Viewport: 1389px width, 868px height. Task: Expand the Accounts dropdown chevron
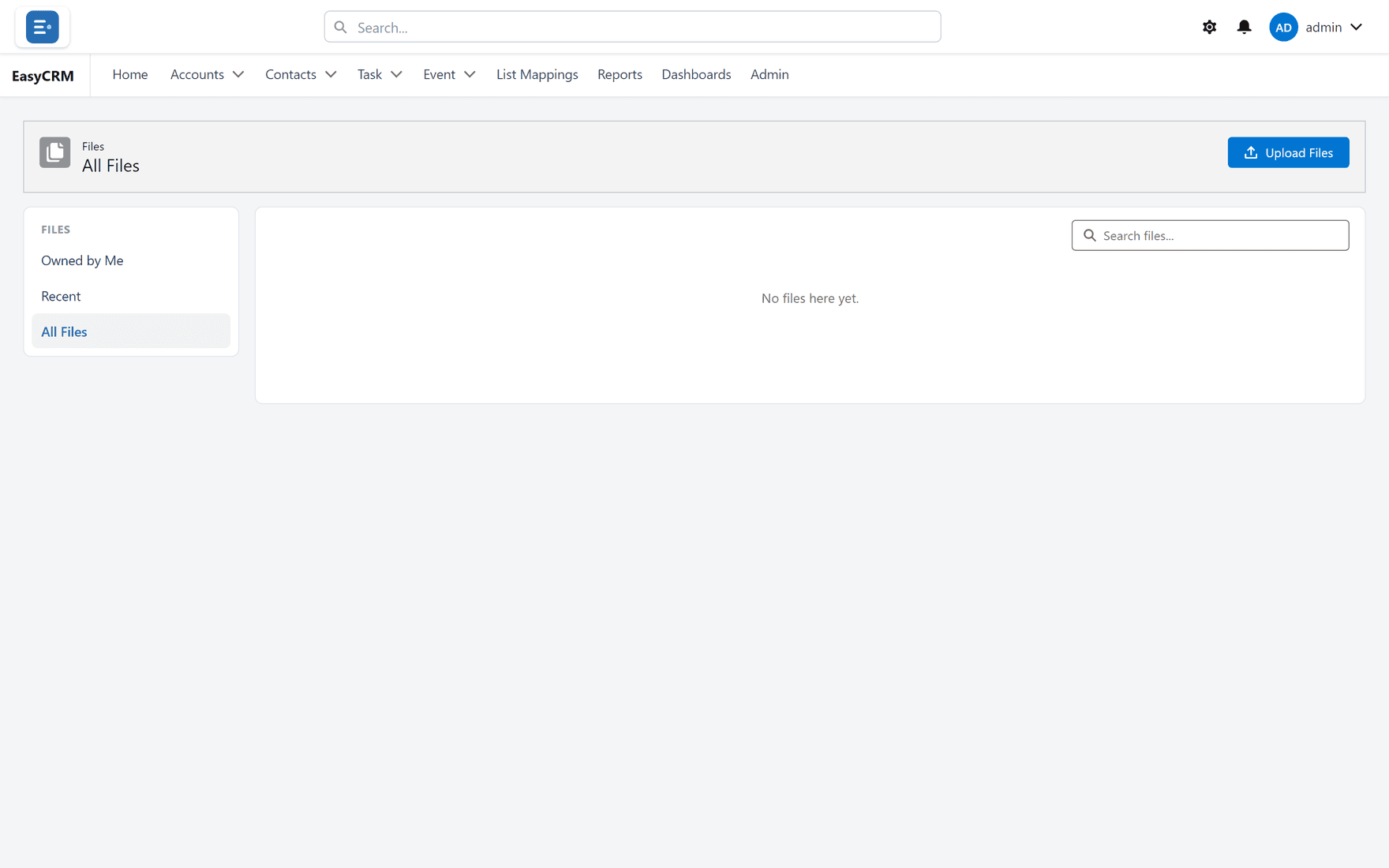tap(238, 74)
